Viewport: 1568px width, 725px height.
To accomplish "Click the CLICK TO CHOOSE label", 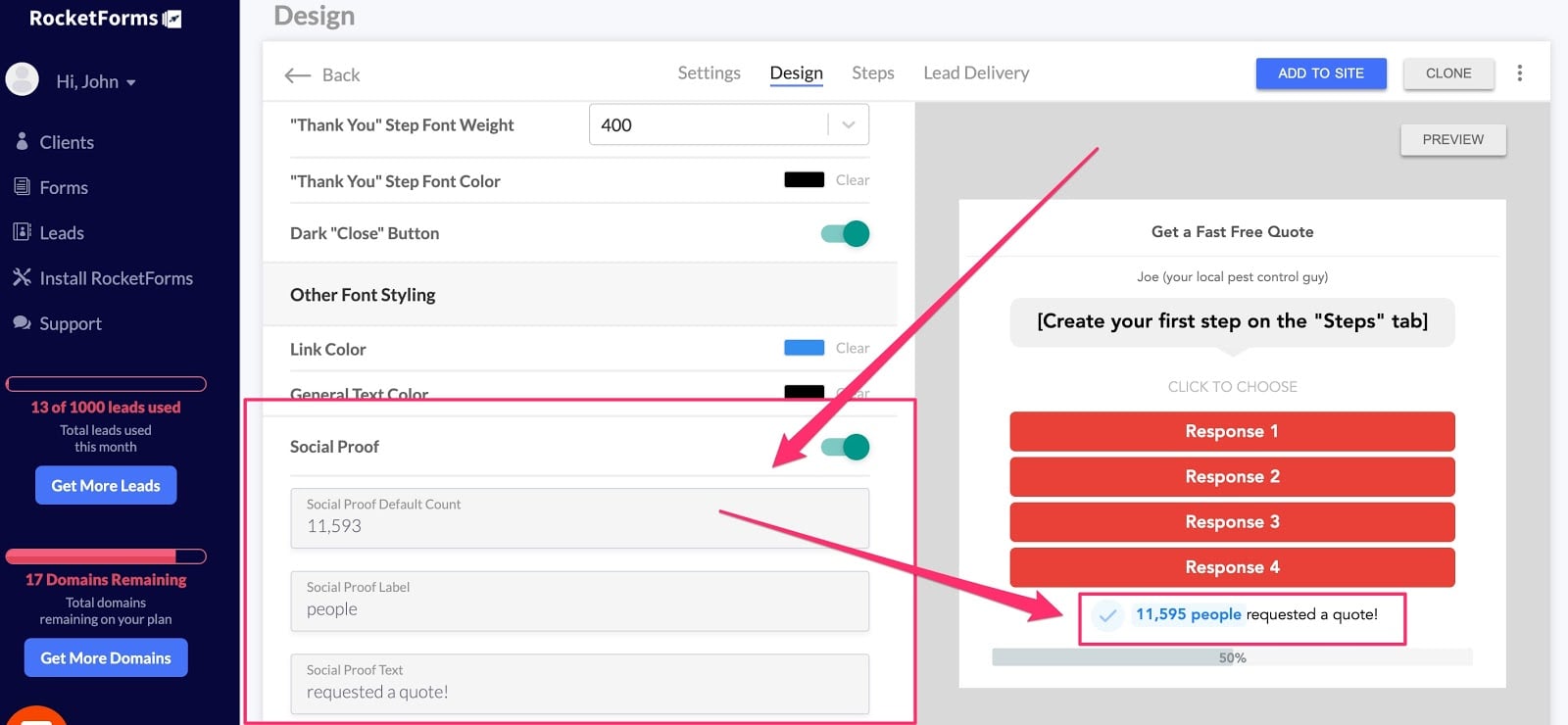I will click(x=1232, y=387).
